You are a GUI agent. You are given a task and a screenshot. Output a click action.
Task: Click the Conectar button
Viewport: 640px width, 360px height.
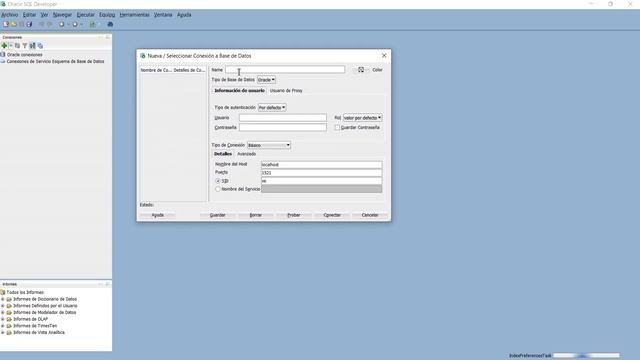click(332, 215)
